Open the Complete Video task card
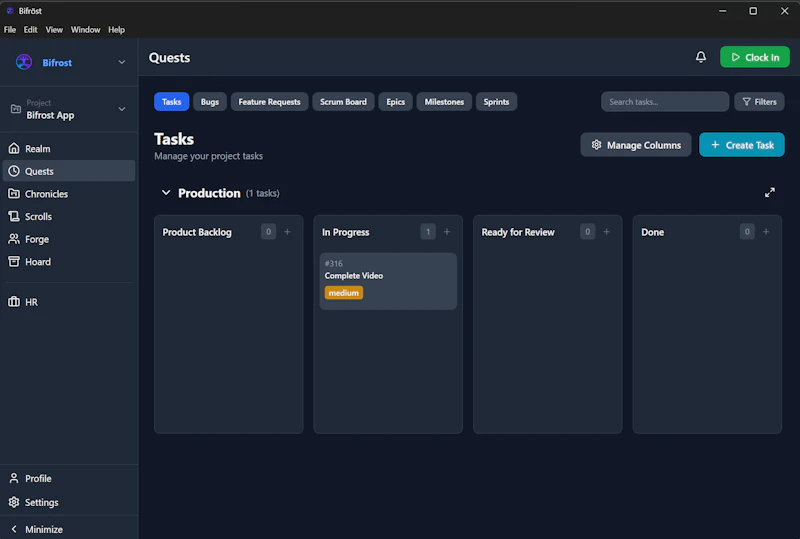 [388, 281]
